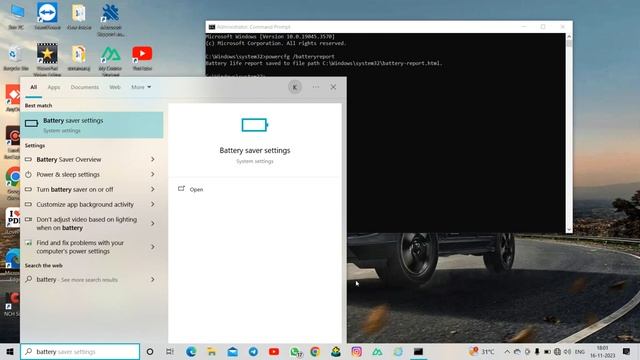Expand the battery web search result arrow

click(x=153, y=280)
